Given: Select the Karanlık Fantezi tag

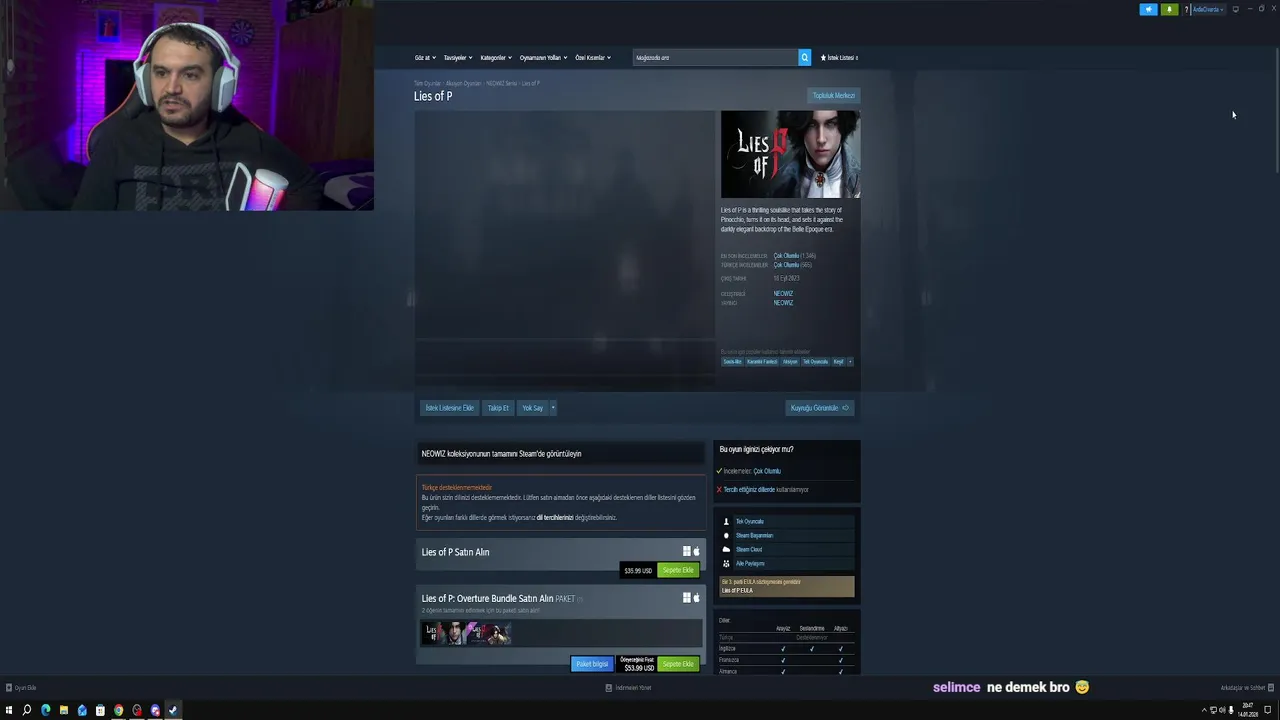Looking at the screenshot, I should coord(762,362).
